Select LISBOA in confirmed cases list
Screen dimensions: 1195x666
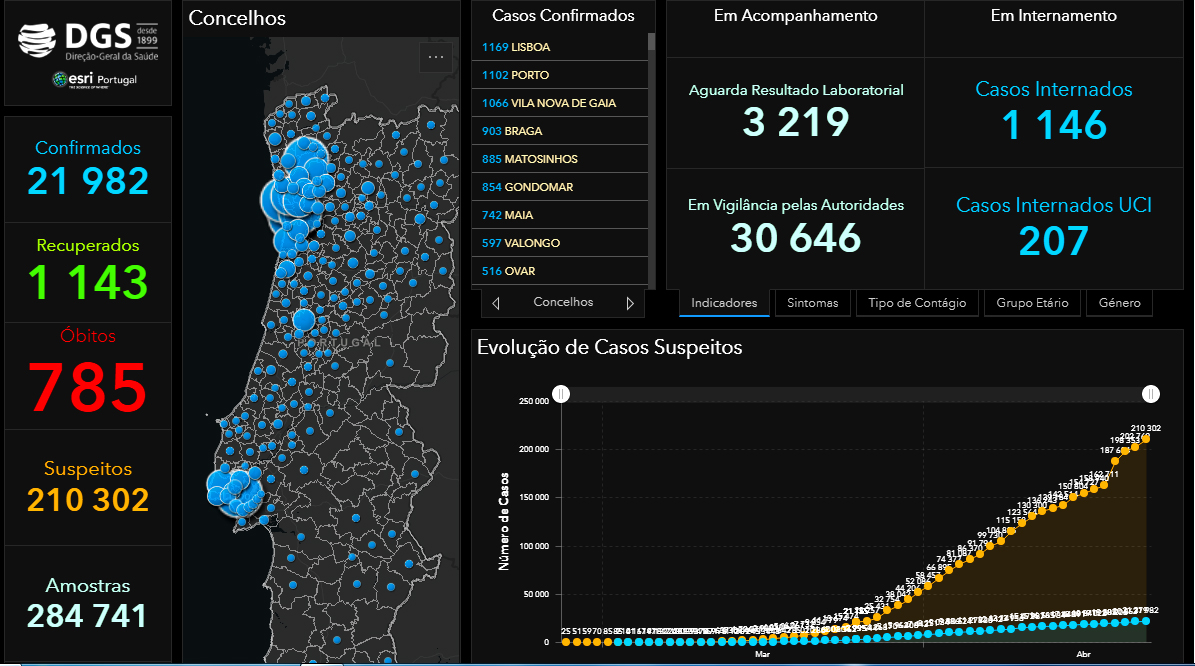559,47
